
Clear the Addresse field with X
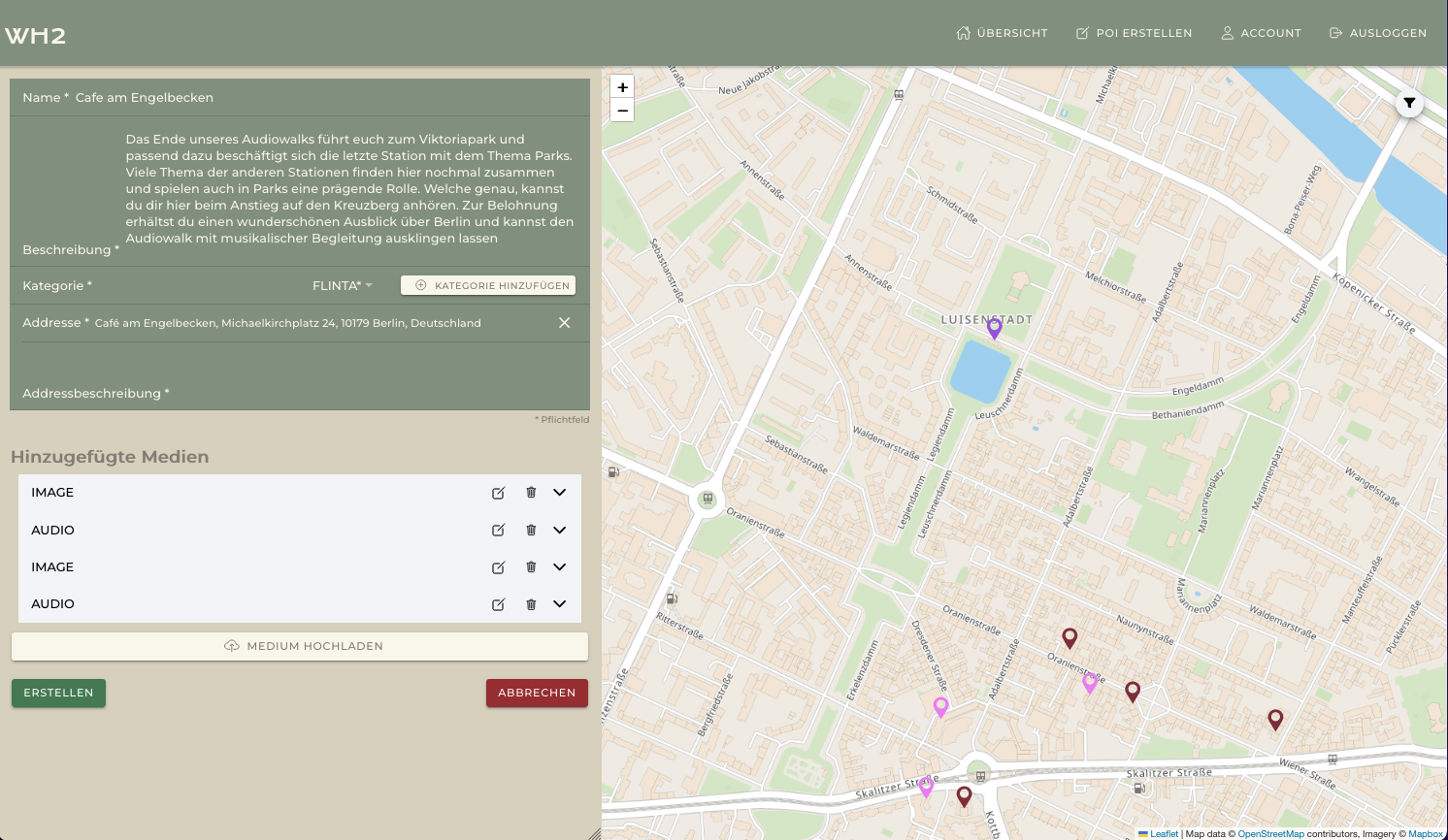coord(564,323)
